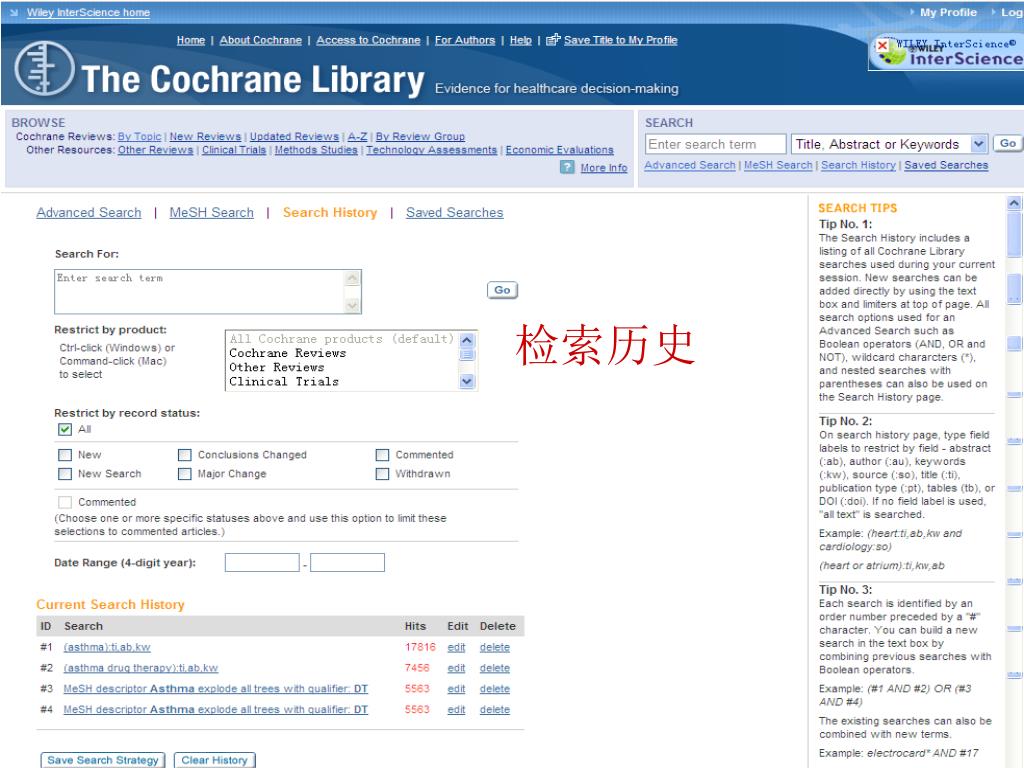Check the New record status checkbox

(x=65, y=455)
